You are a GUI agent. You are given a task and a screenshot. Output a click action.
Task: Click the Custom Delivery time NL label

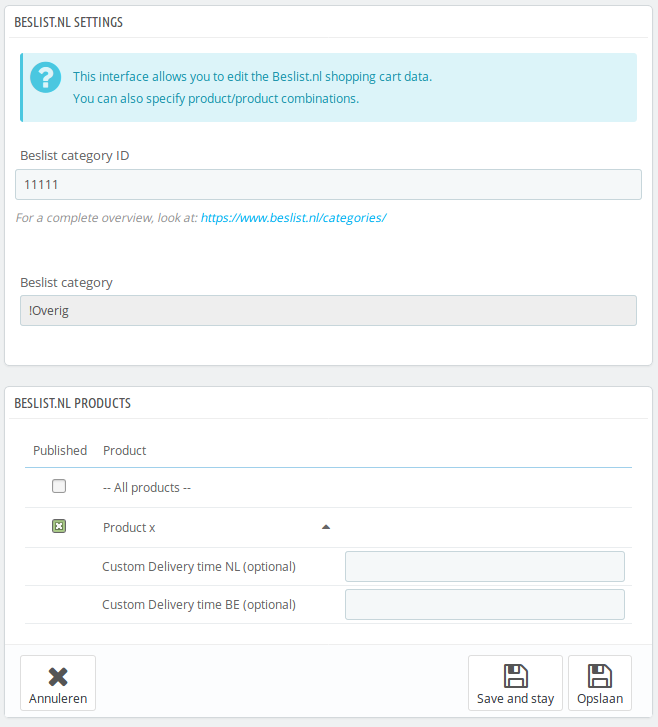(199, 567)
